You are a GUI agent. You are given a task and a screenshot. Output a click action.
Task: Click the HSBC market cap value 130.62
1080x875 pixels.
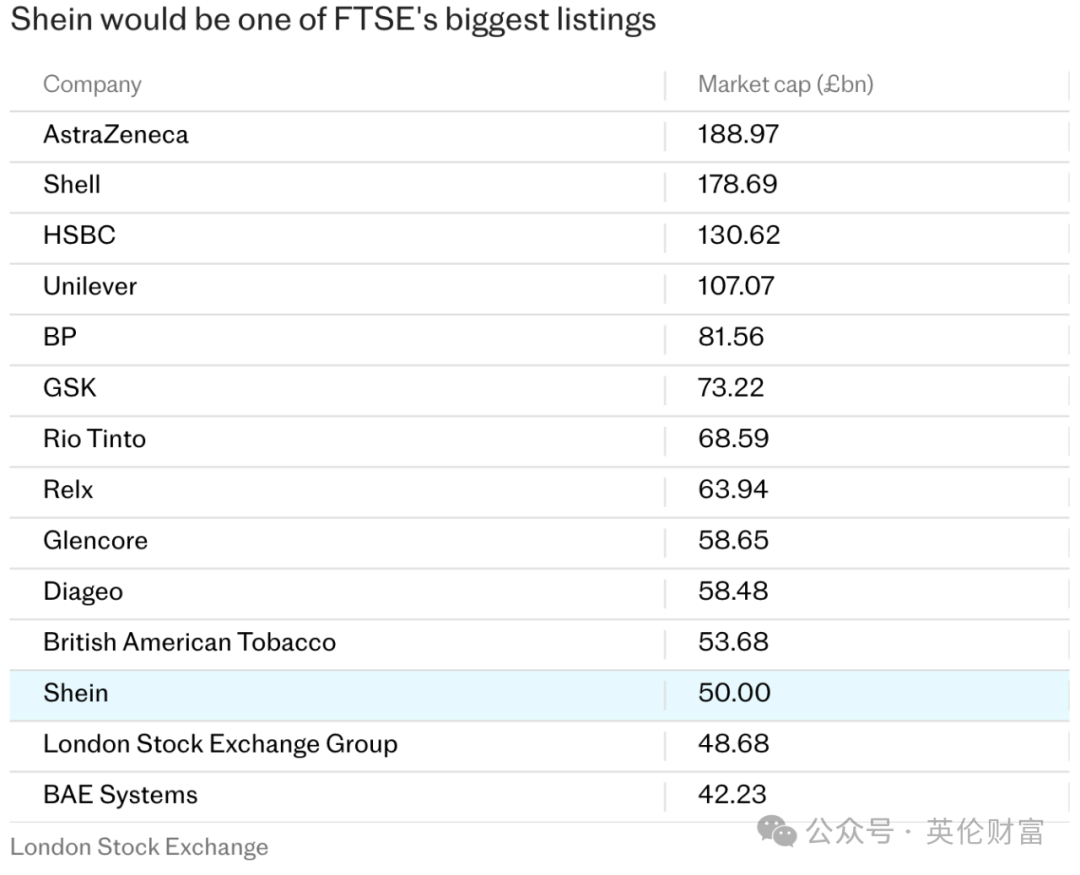click(739, 236)
